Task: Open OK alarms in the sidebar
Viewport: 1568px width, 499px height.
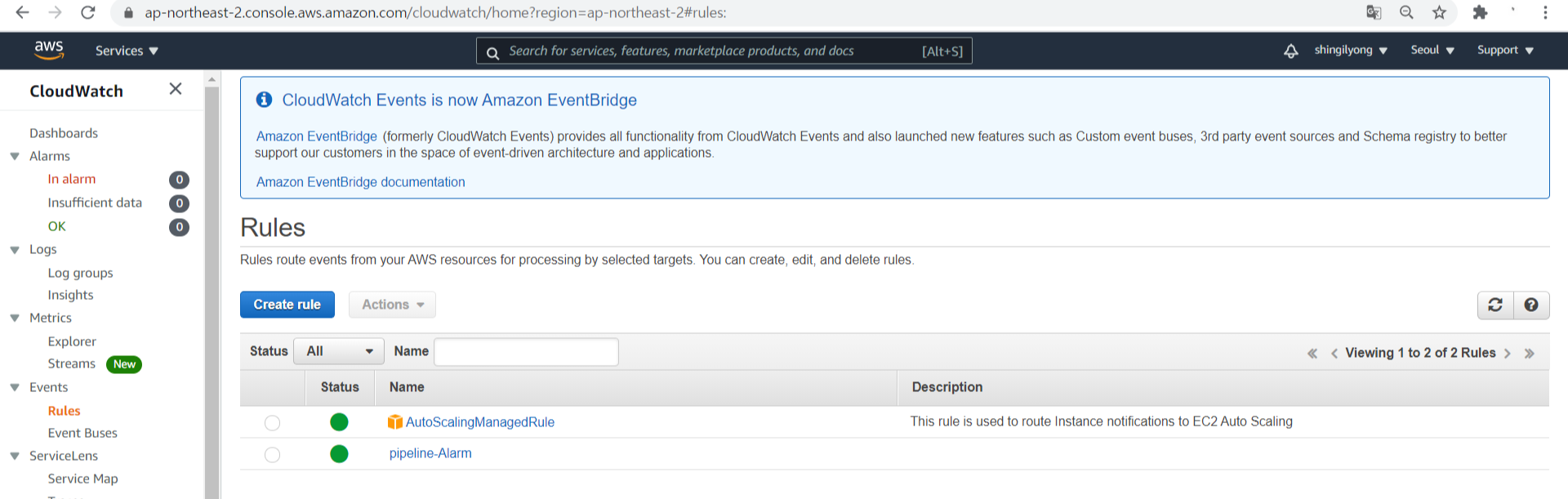Action: coord(56,226)
